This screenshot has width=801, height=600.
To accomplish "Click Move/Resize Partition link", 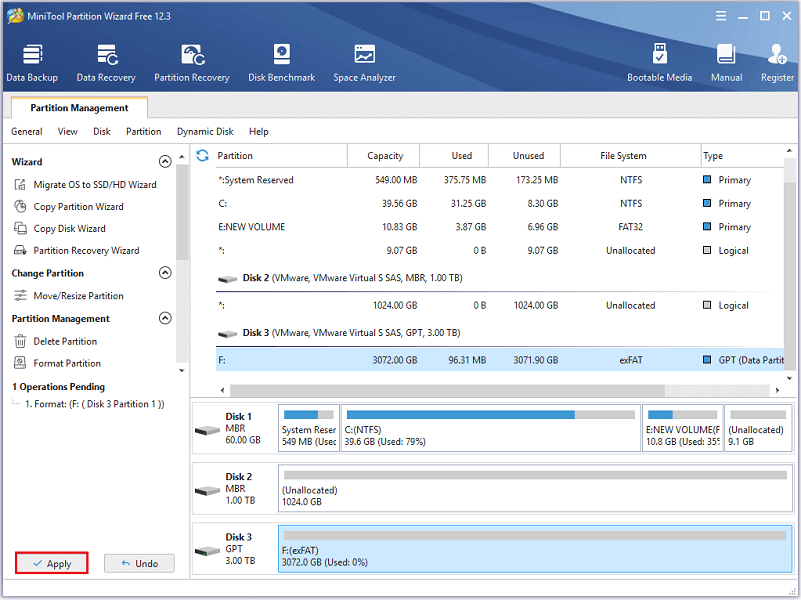I will pyautogui.click(x=78, y=295).
